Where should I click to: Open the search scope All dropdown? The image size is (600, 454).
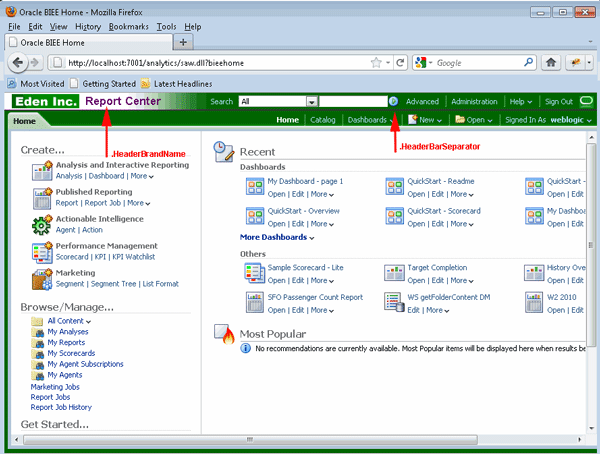click(312, 101)
